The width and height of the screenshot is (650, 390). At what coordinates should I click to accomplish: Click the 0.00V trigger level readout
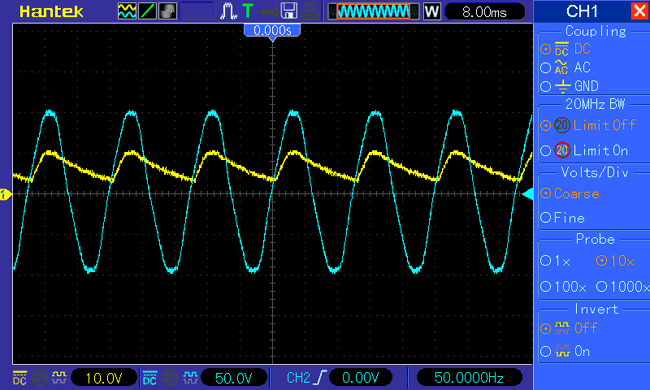point(360,378)
